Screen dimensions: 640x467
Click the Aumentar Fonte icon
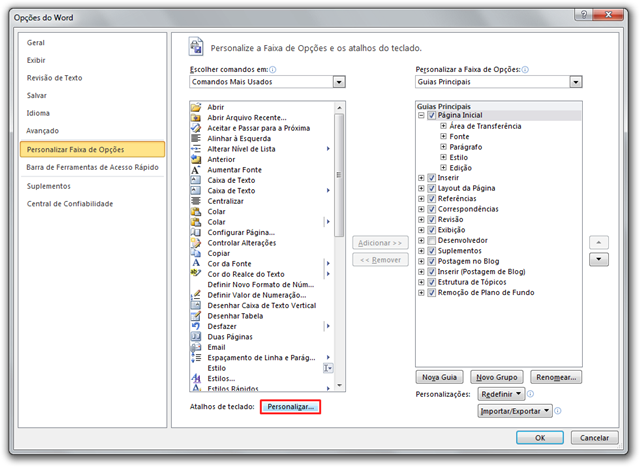tap(196, 170)
